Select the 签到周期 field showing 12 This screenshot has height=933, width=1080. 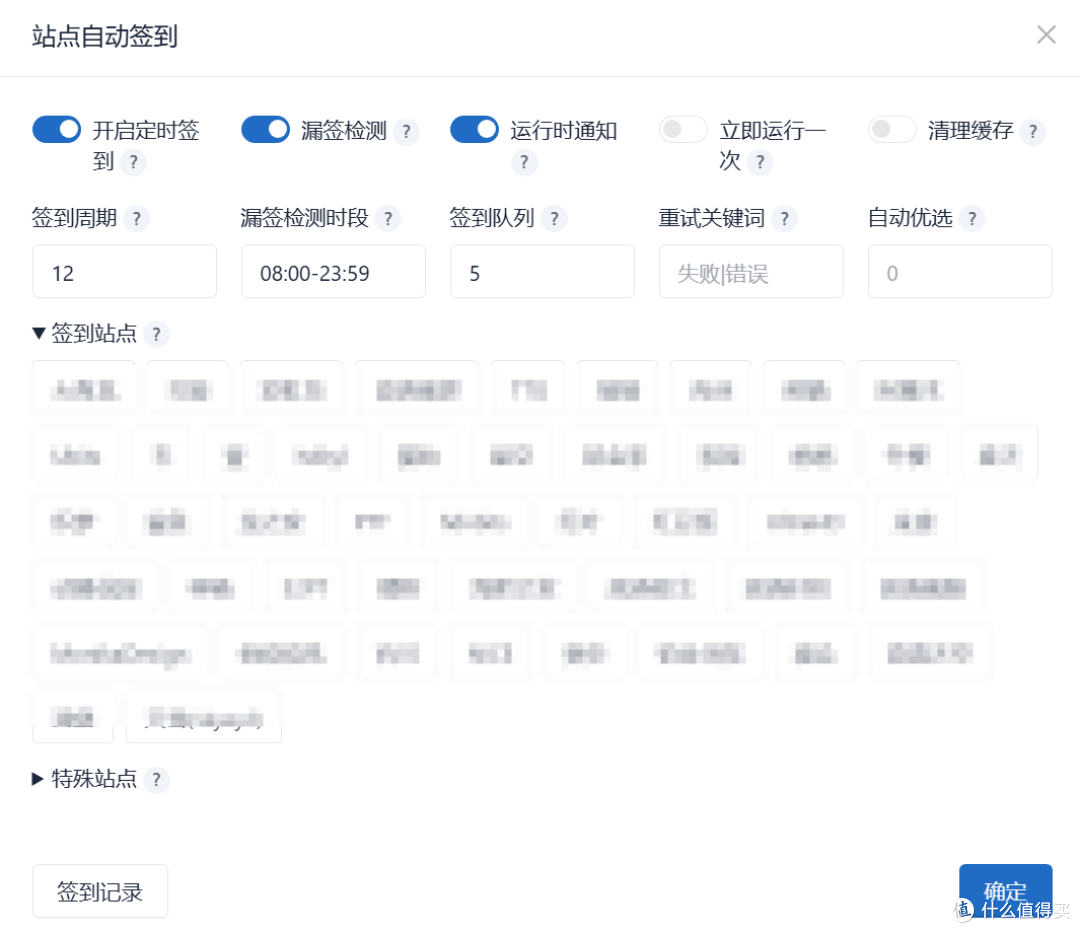pos(124,271)
